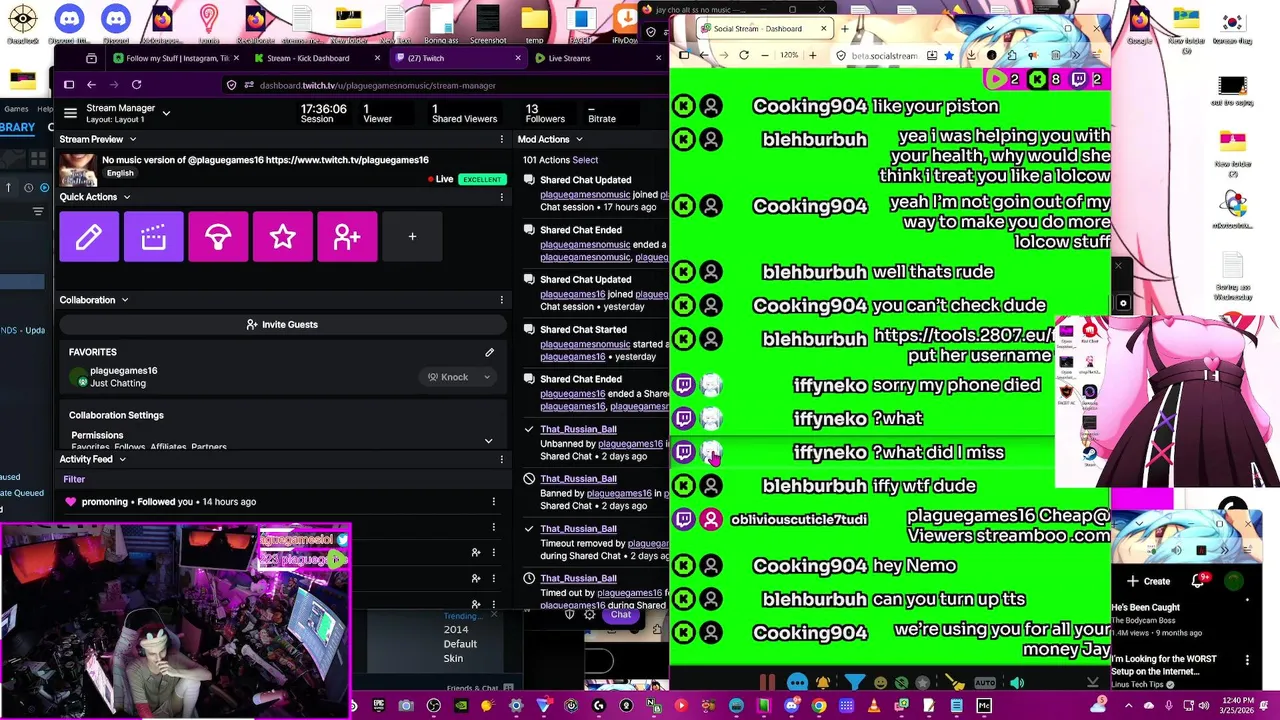The width and height of the screenshot is (1280, 720).
Task: Click the Clip quick action tile
Action: point(153,237)
